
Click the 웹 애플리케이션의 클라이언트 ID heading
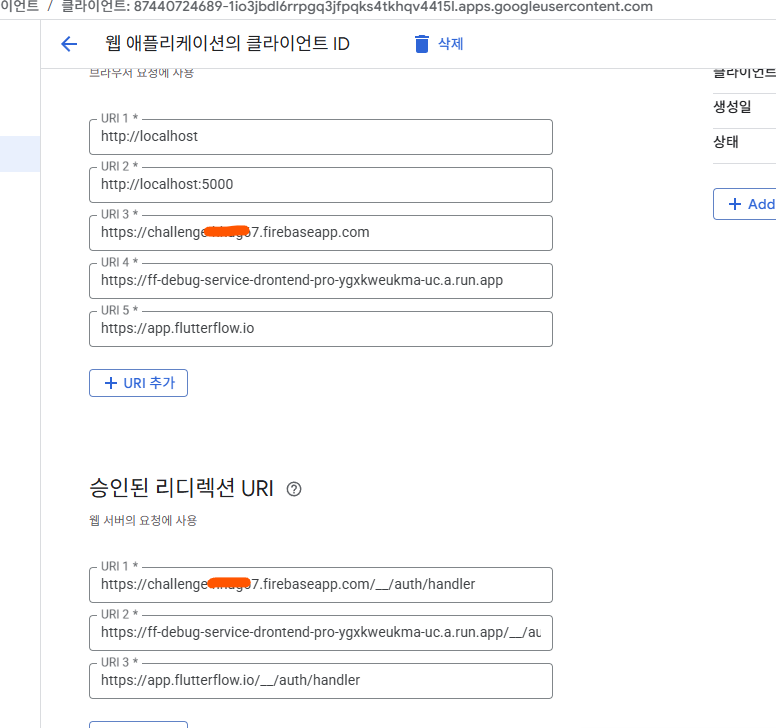tap(227, 44)
